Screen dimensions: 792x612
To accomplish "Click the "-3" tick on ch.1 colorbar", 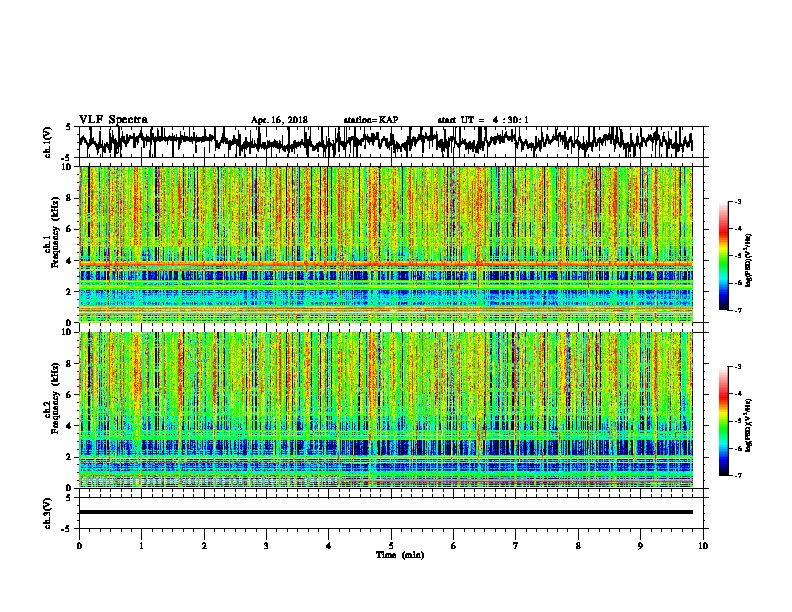I will (x=737, y=202).
